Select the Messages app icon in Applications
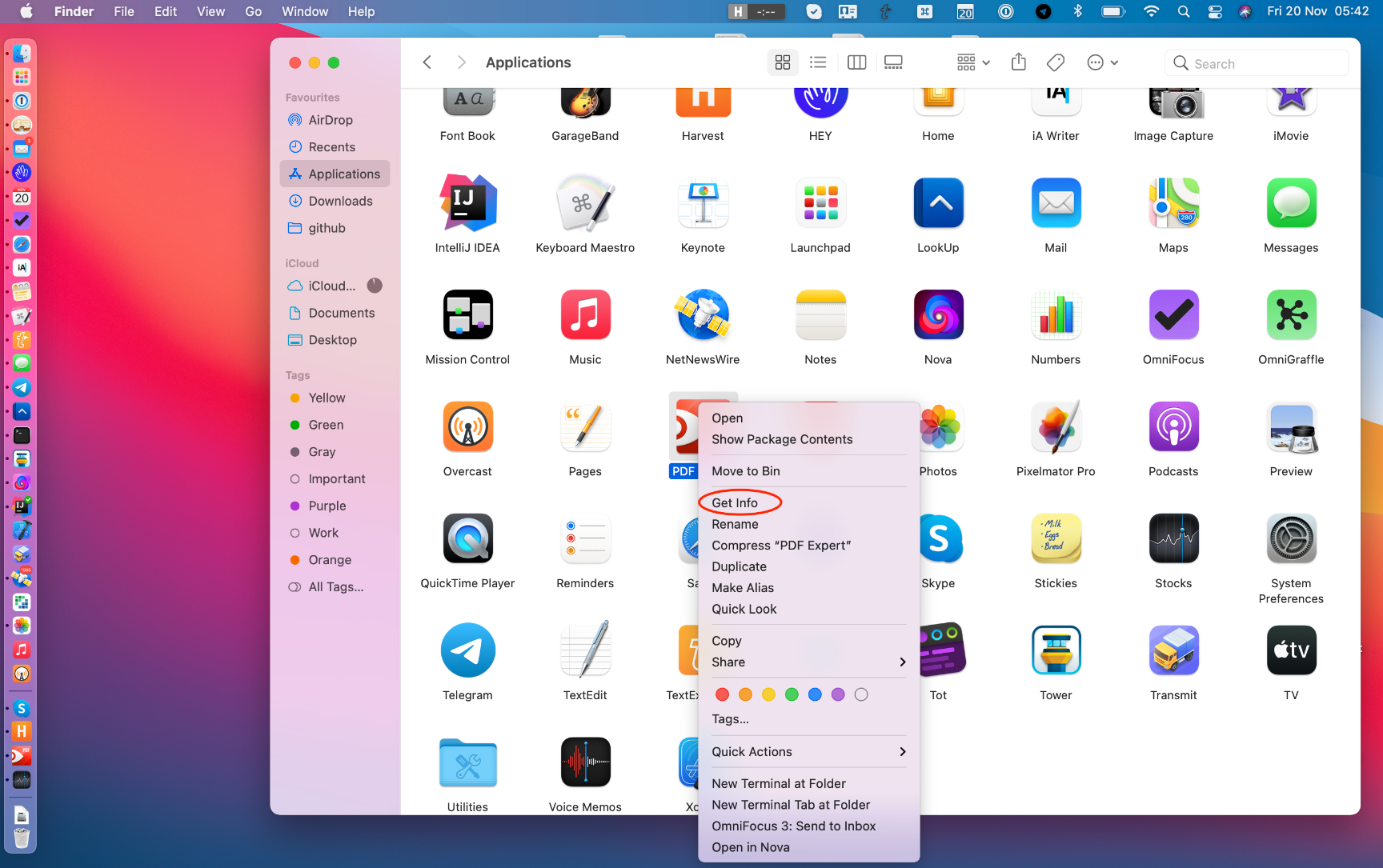 (1291, 203)
